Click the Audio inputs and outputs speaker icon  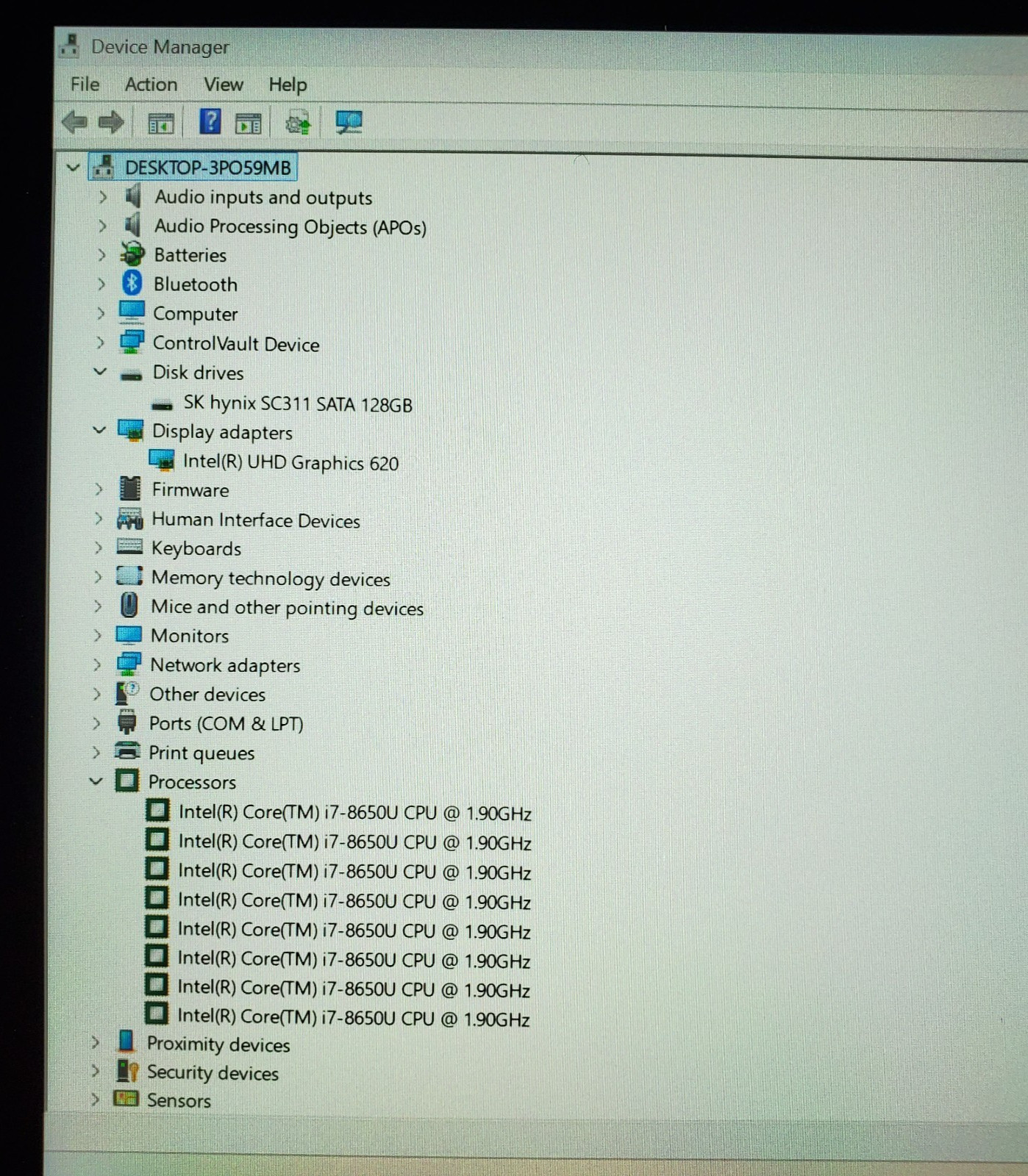[133, 196]
